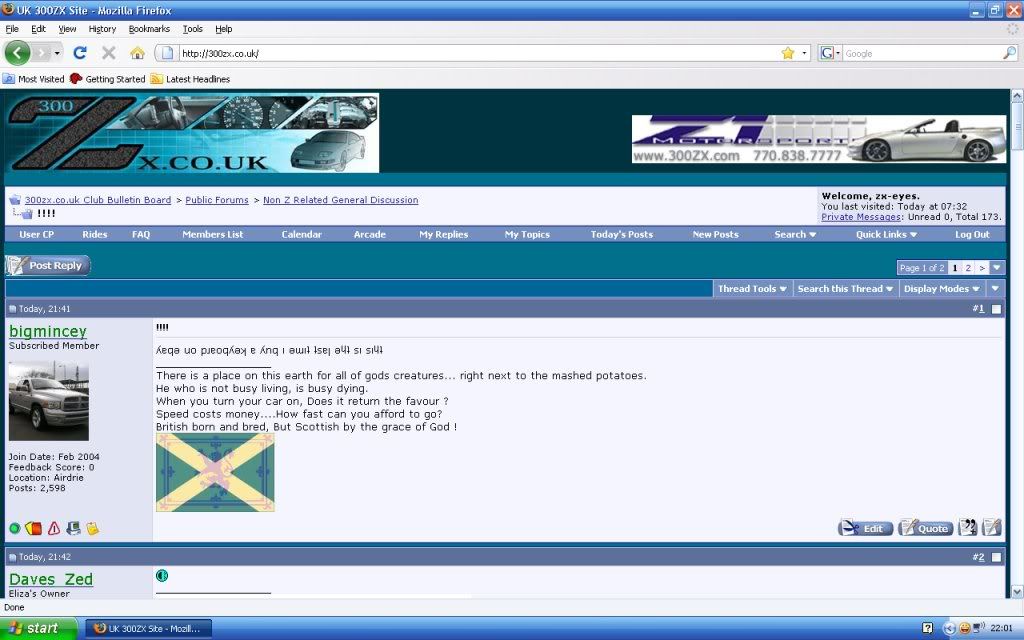Open Multi-Quote with the quotation marks icon
This screenshot has width=1024, height=640.
pos(967,527)
